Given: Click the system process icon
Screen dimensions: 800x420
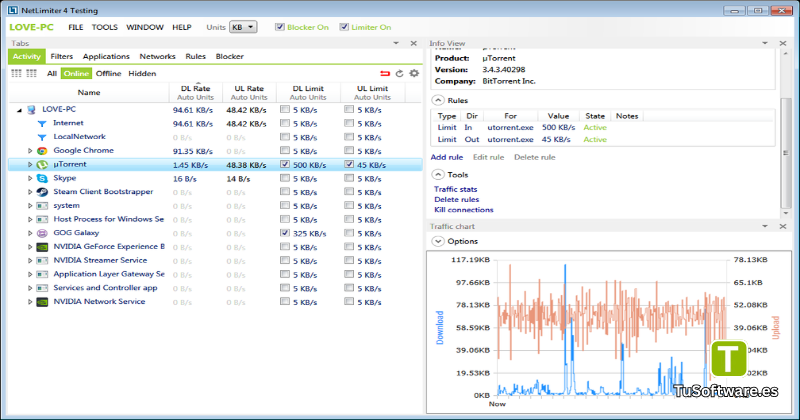Looking at the screenshot, I should [x=42, y=206].
